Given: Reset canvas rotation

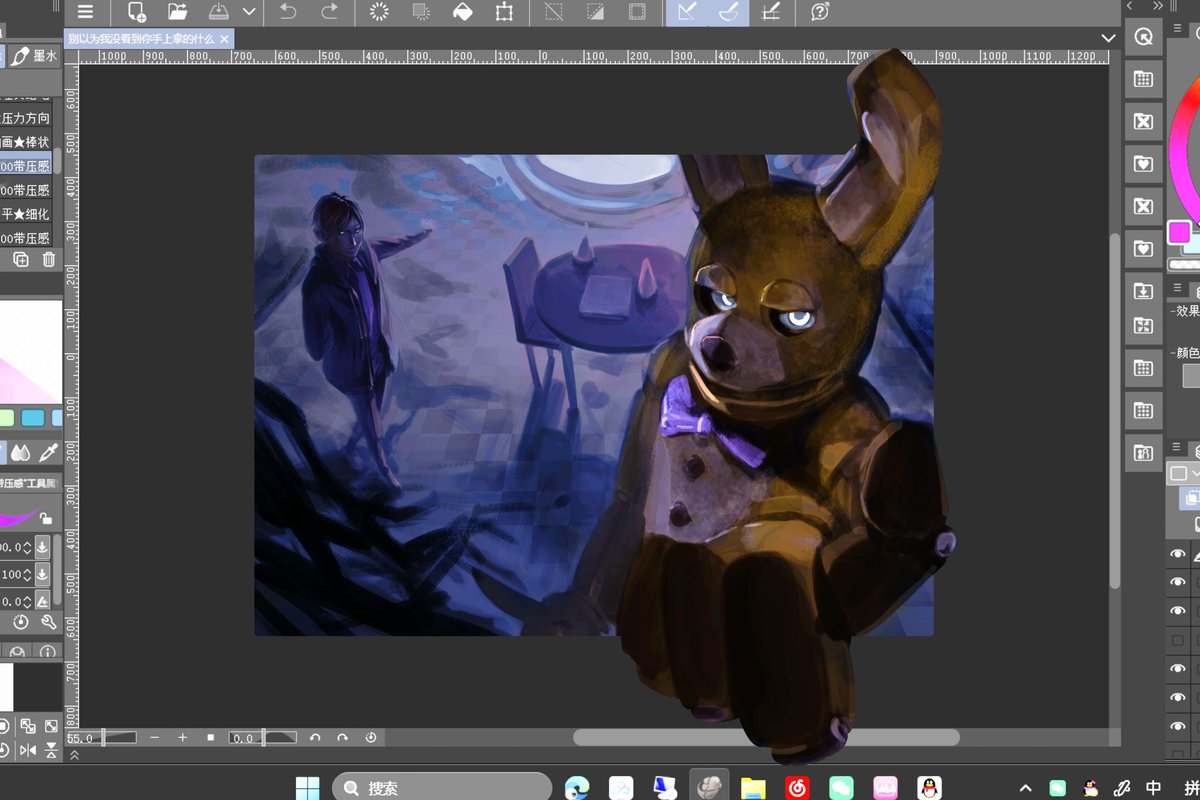Looking at the screenshot, I should (x=371, y=738).
